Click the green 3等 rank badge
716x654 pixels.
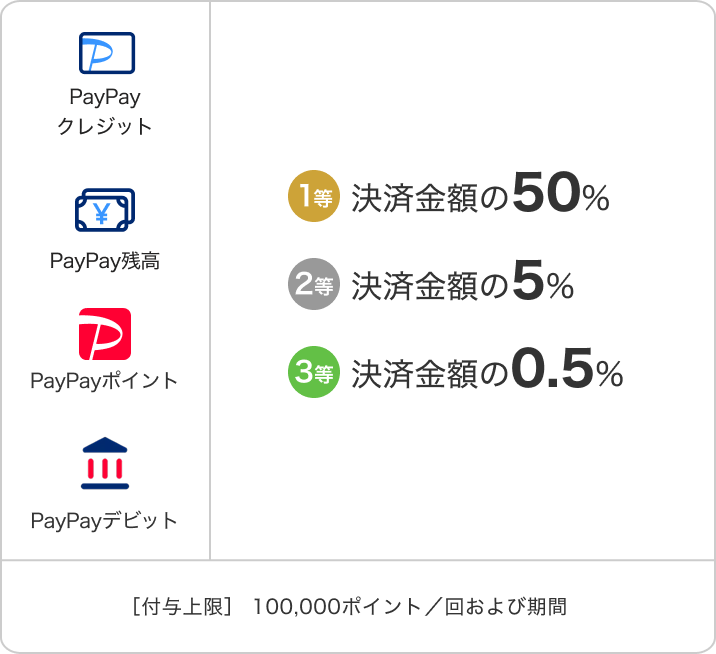314,373
